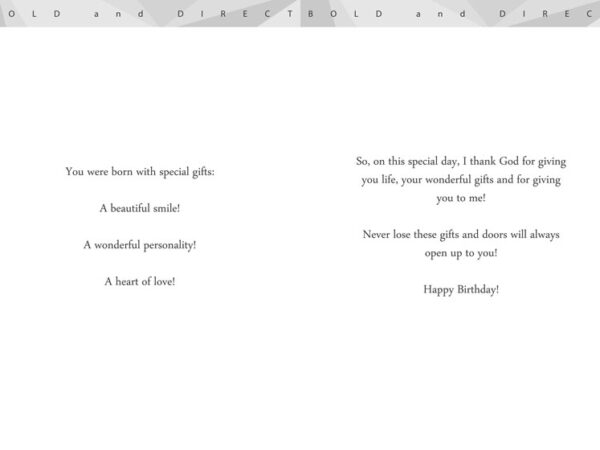Click the text "A beautiful smile!"
The height and width of the screenshot is (450, 600).
coord(140,208)
